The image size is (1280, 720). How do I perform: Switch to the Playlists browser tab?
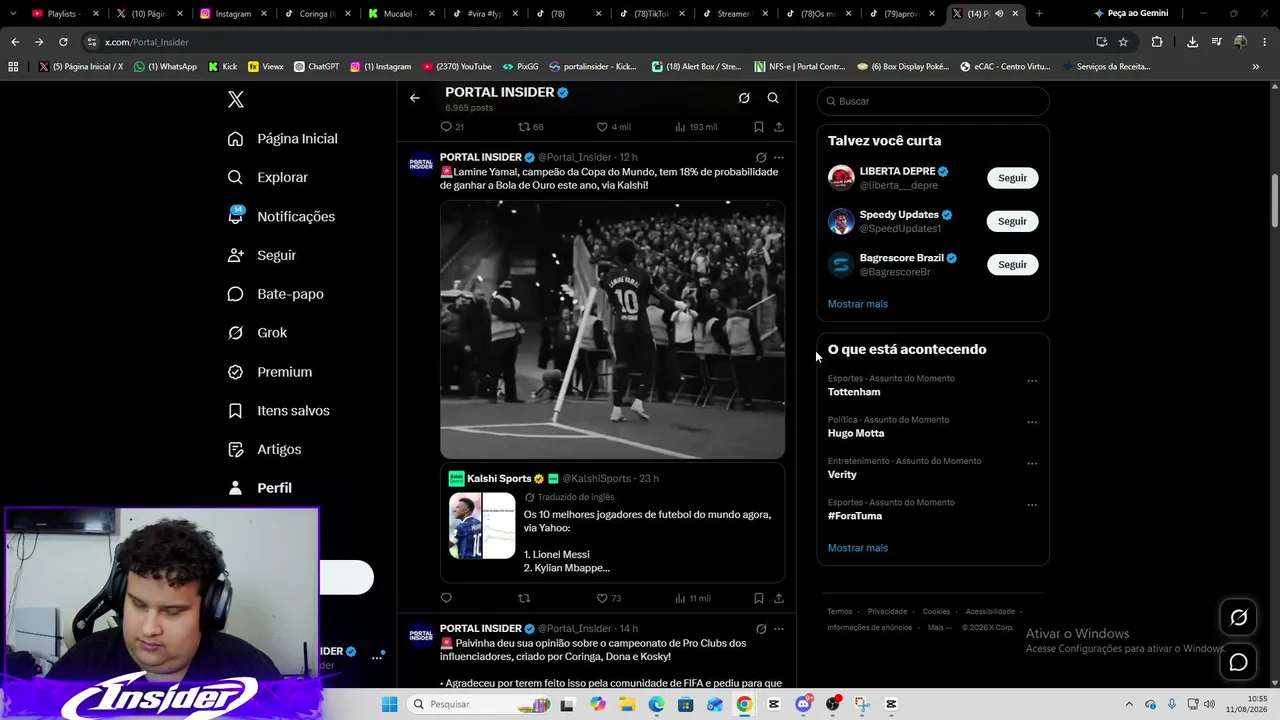click(x=65, y=14)
